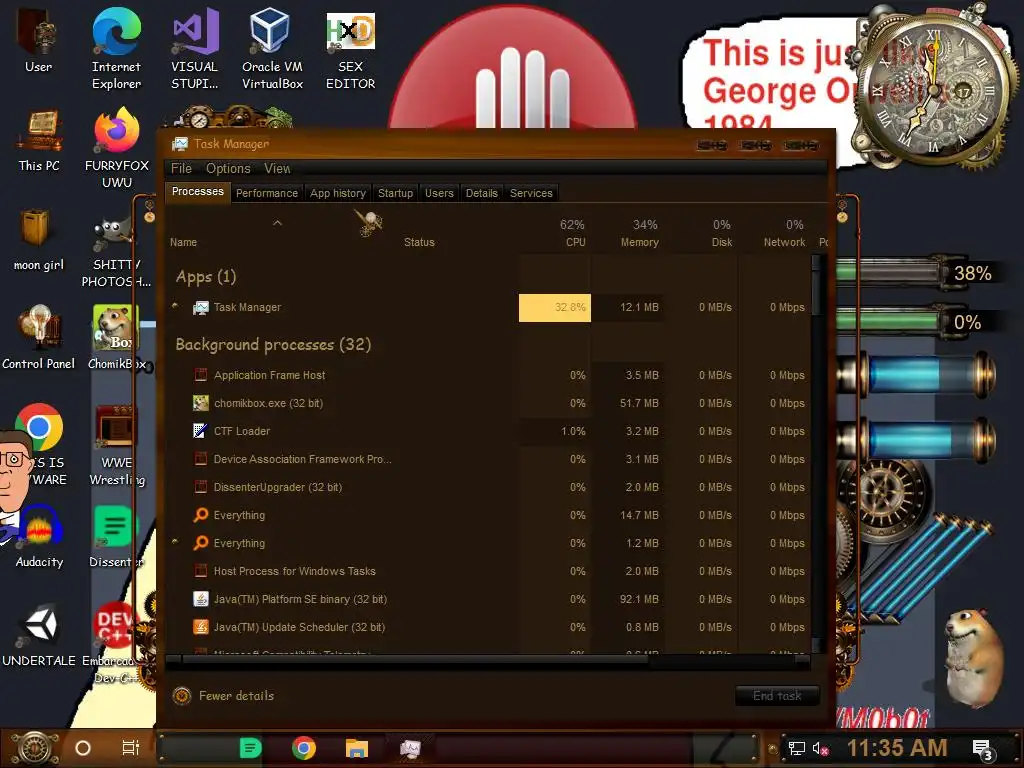The height and width of the screenshot is (768, 1024).
Task: Select Task Manager taskbar button
Action: point(410,748)
